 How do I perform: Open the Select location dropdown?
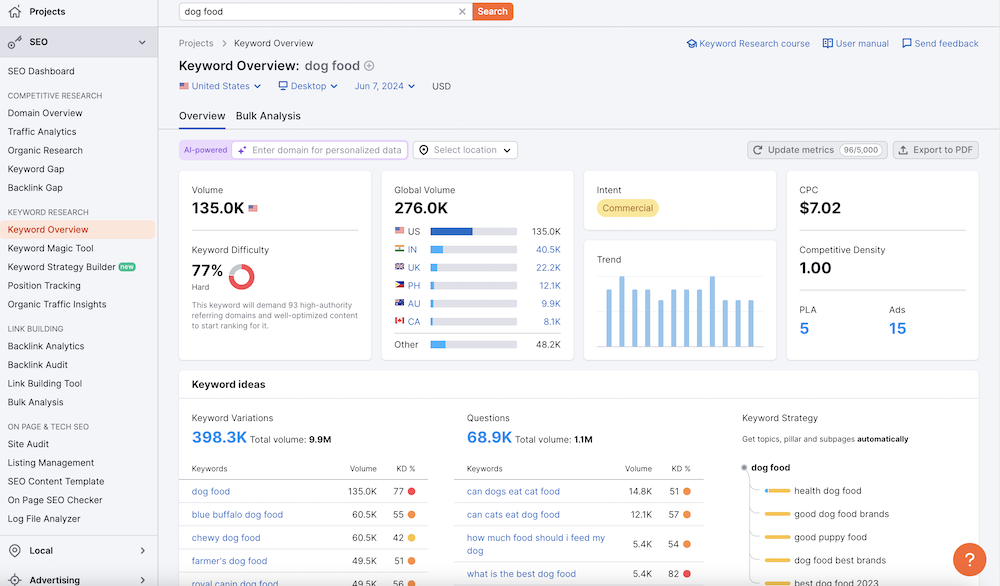tap(465, 150)
